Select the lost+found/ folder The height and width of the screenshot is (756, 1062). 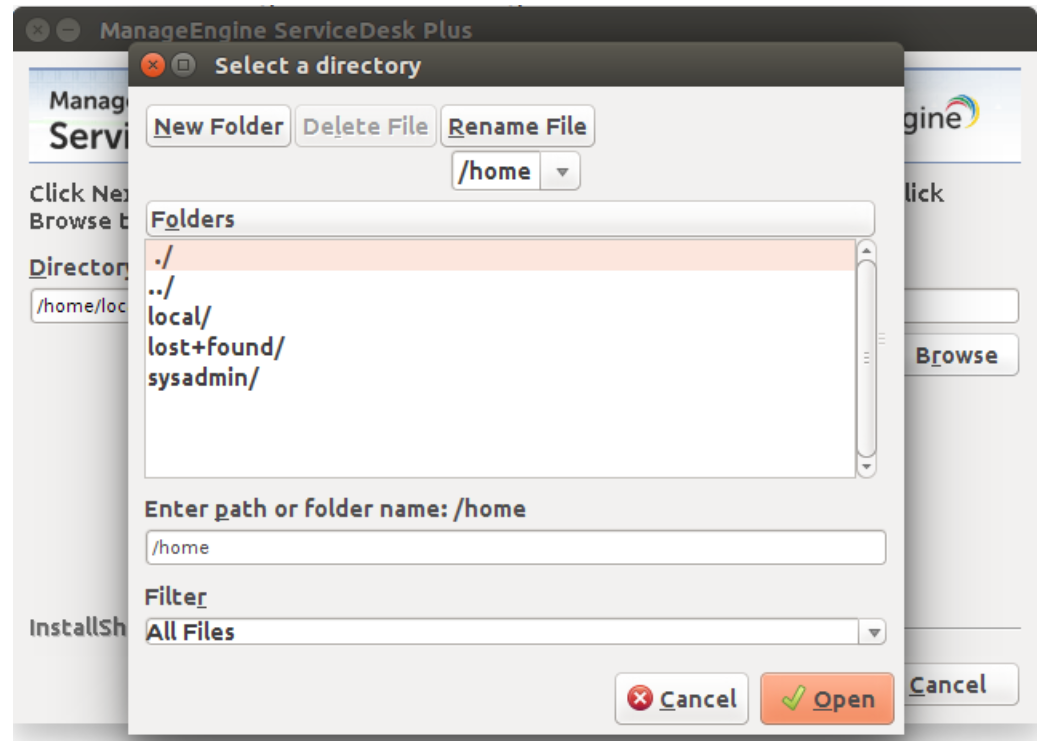tap(216, 347)
